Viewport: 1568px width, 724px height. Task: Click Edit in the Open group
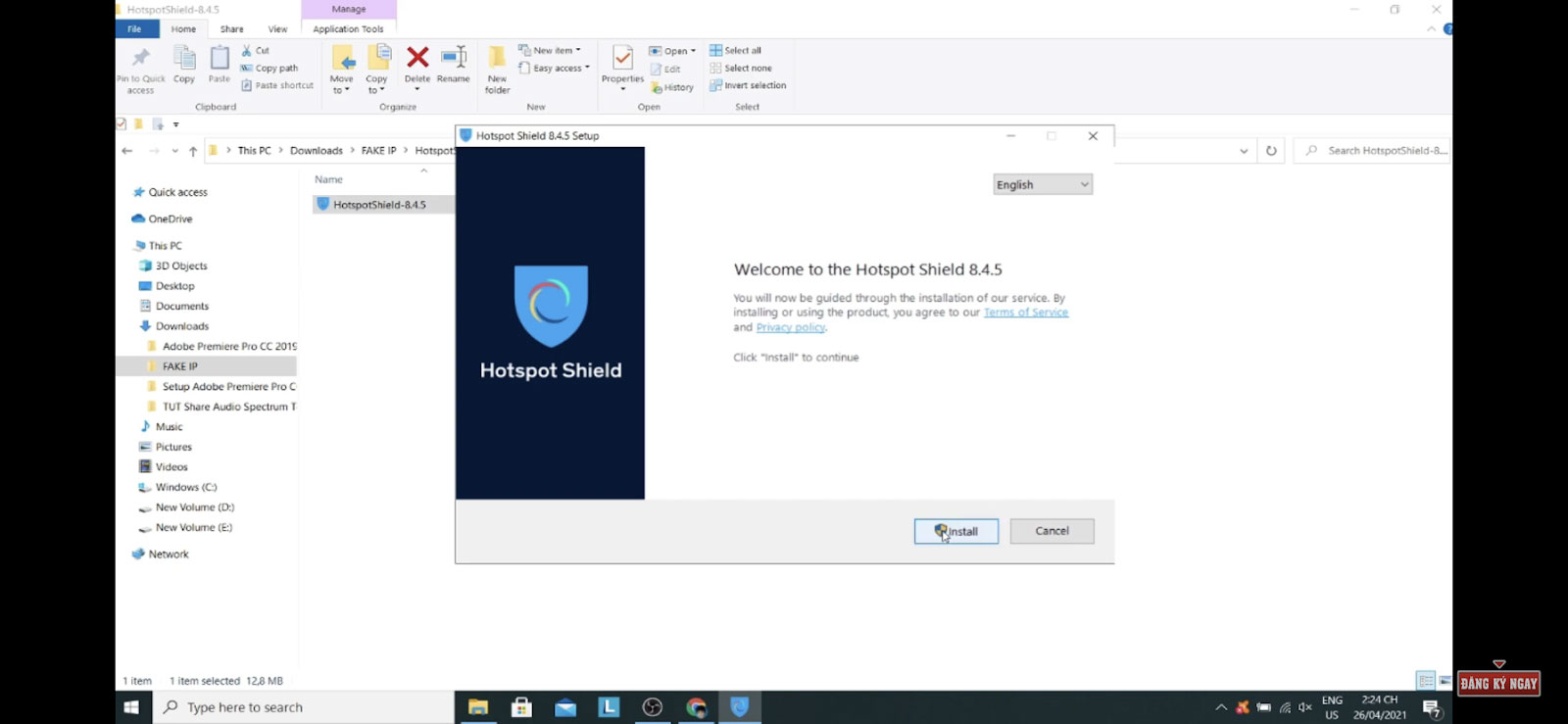665,69
